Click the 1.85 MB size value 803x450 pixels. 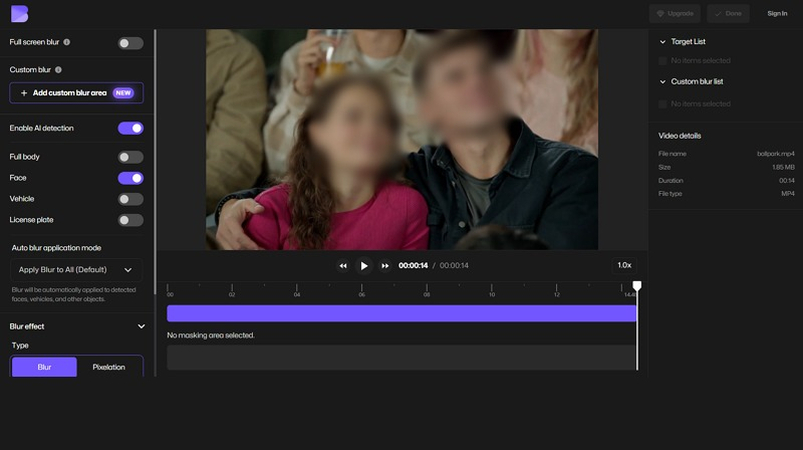pos(783,167)
